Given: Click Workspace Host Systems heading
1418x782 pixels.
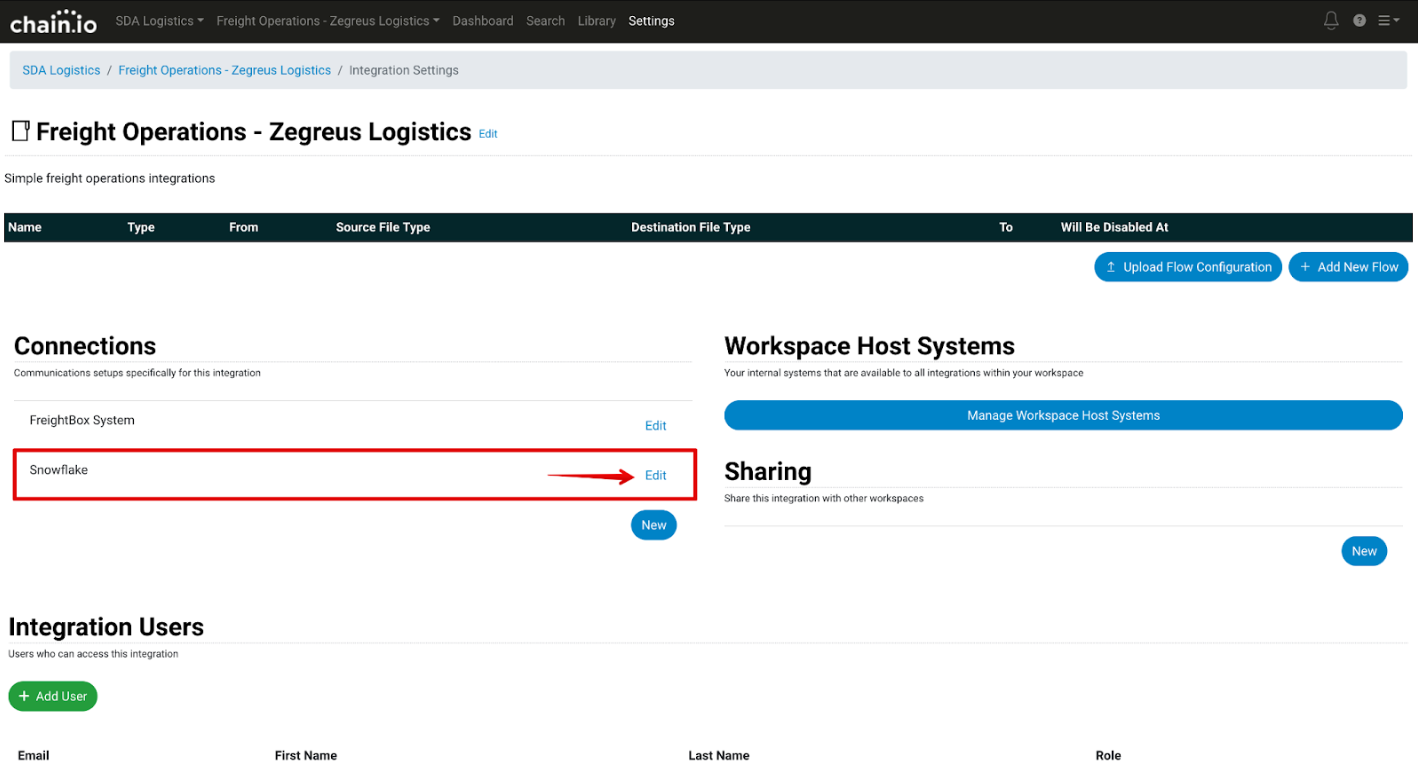Looking at the screenshot, I should [870, 346].
